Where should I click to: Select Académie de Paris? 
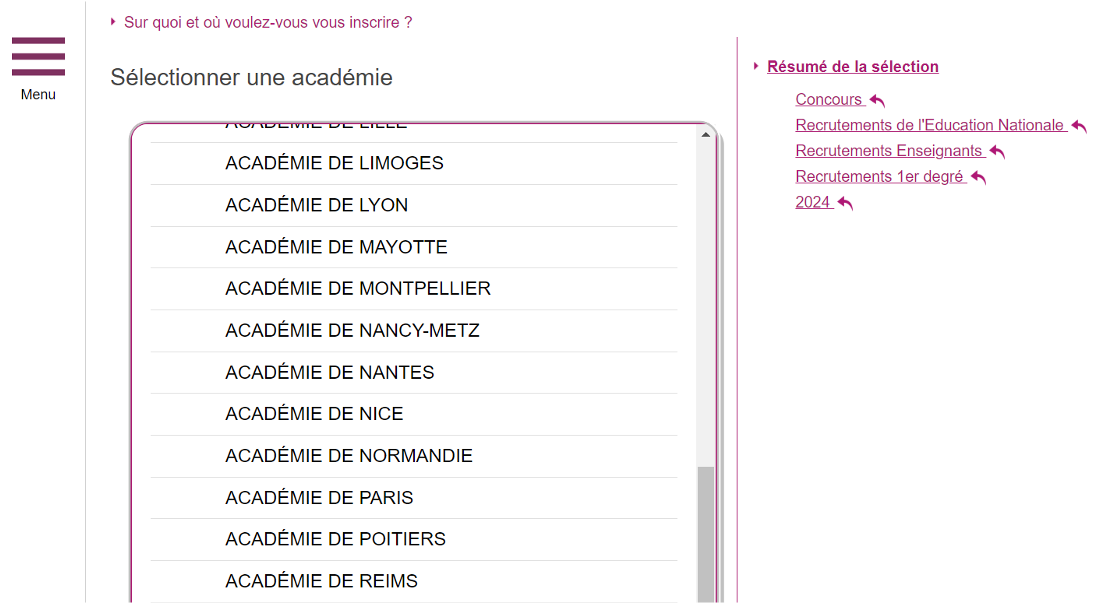[x=319, y=498]
